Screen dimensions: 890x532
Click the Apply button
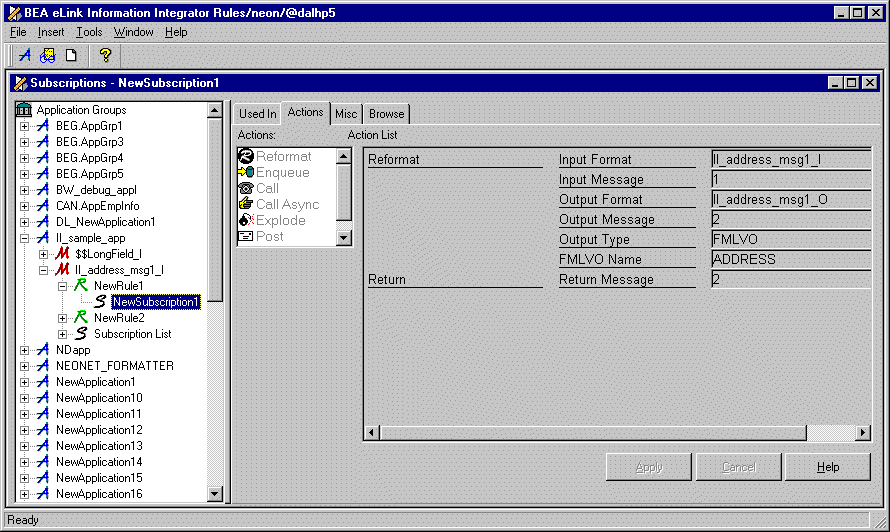[x=649, y=467]
